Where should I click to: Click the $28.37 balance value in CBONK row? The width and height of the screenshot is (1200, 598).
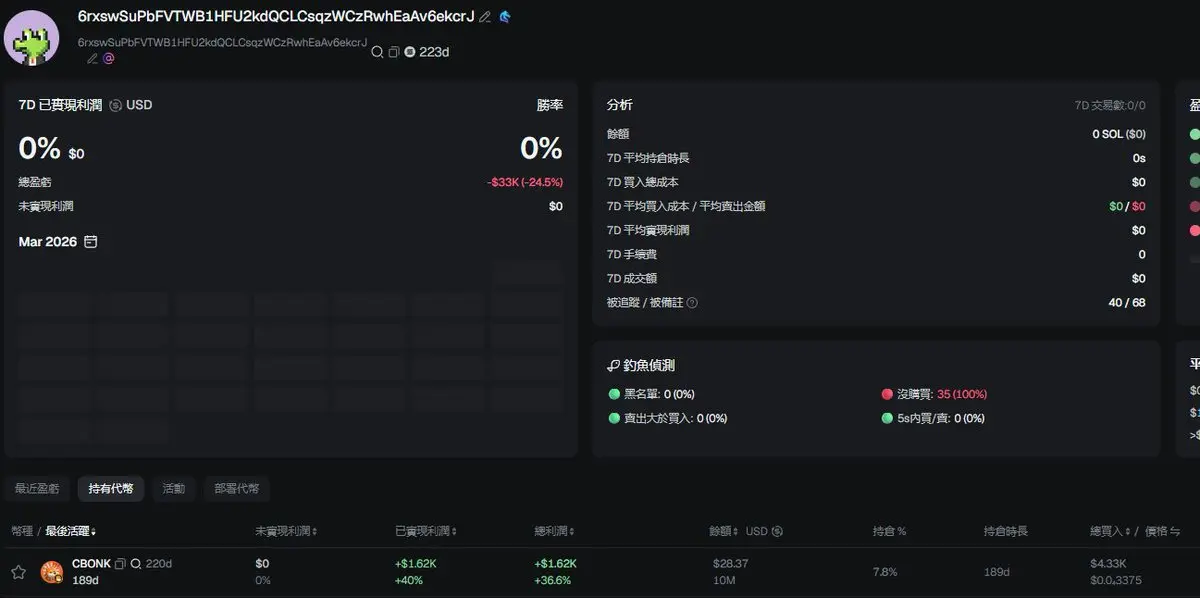731,564
